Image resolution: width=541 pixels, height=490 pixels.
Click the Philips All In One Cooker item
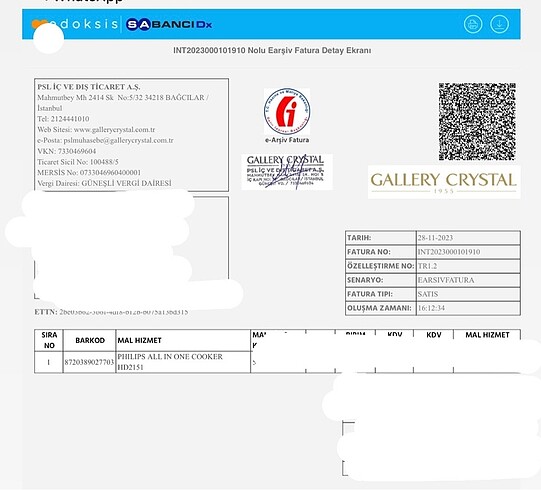pos(170,362)
